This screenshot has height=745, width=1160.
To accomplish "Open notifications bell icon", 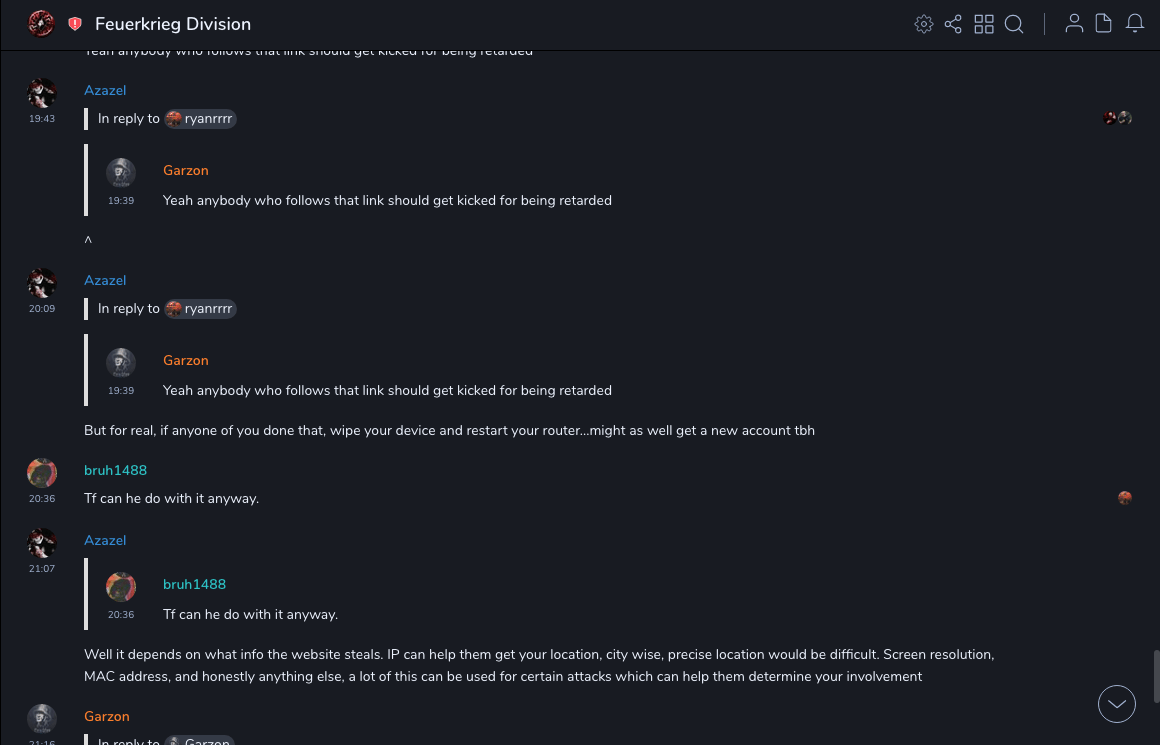I will click(1135, 24).
